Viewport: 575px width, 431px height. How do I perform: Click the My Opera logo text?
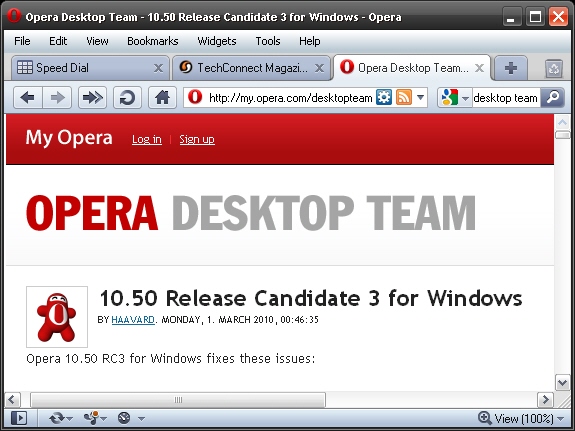click(x=69, y=138)
